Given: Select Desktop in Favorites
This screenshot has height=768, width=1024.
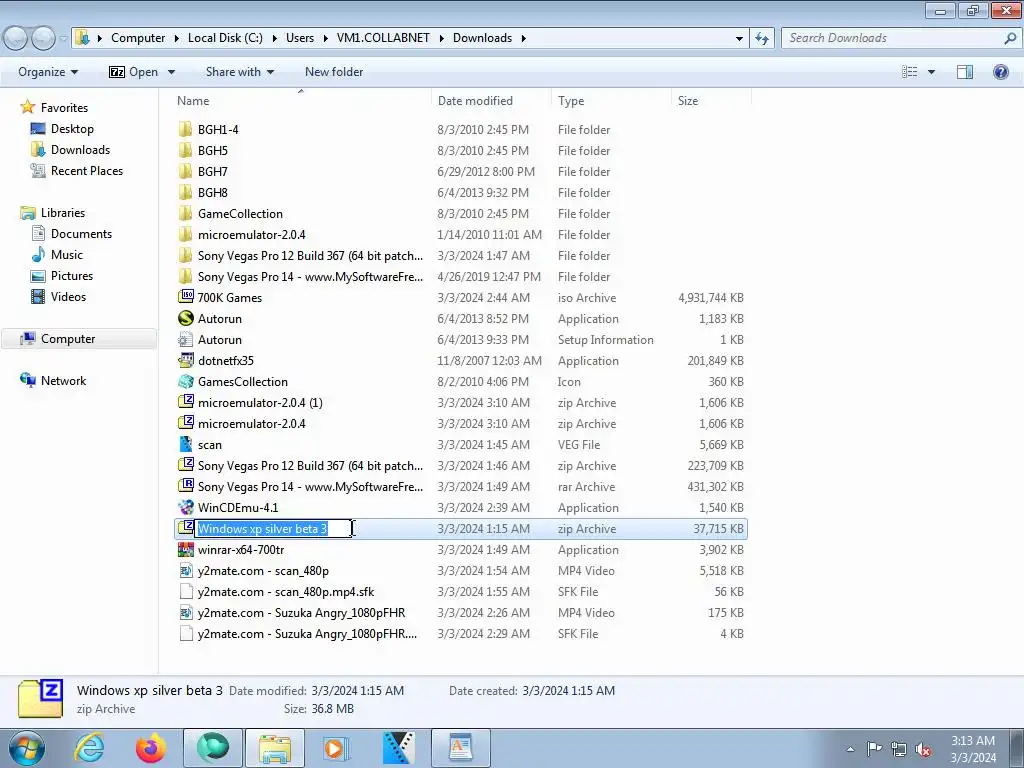Looking at the screenshot, I should coord(72,129).
